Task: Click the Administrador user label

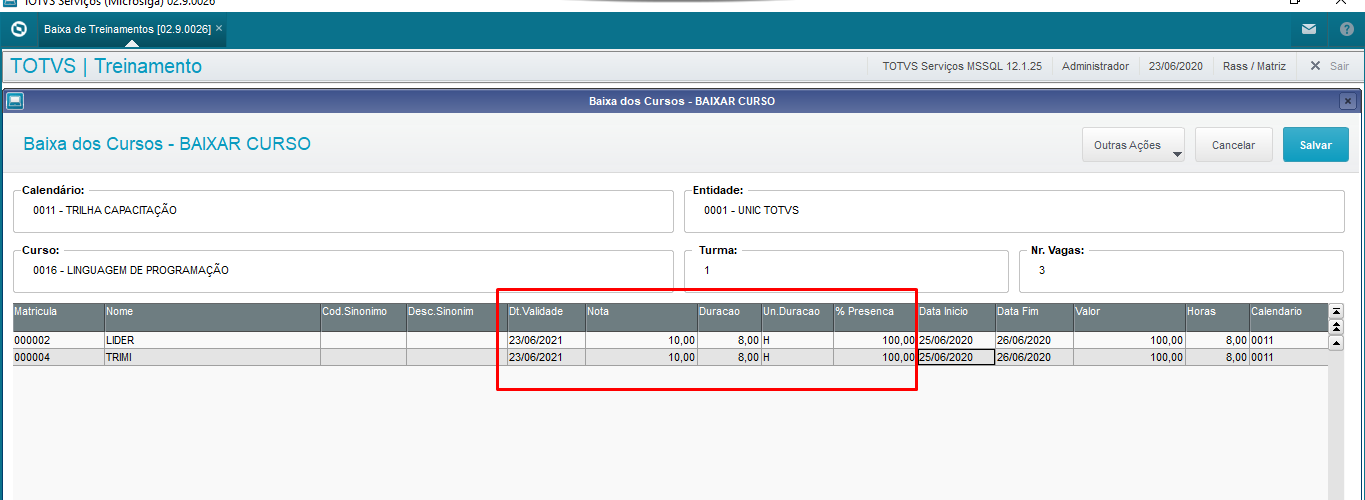Action: pyautogui.click(x=1095, y=66)
